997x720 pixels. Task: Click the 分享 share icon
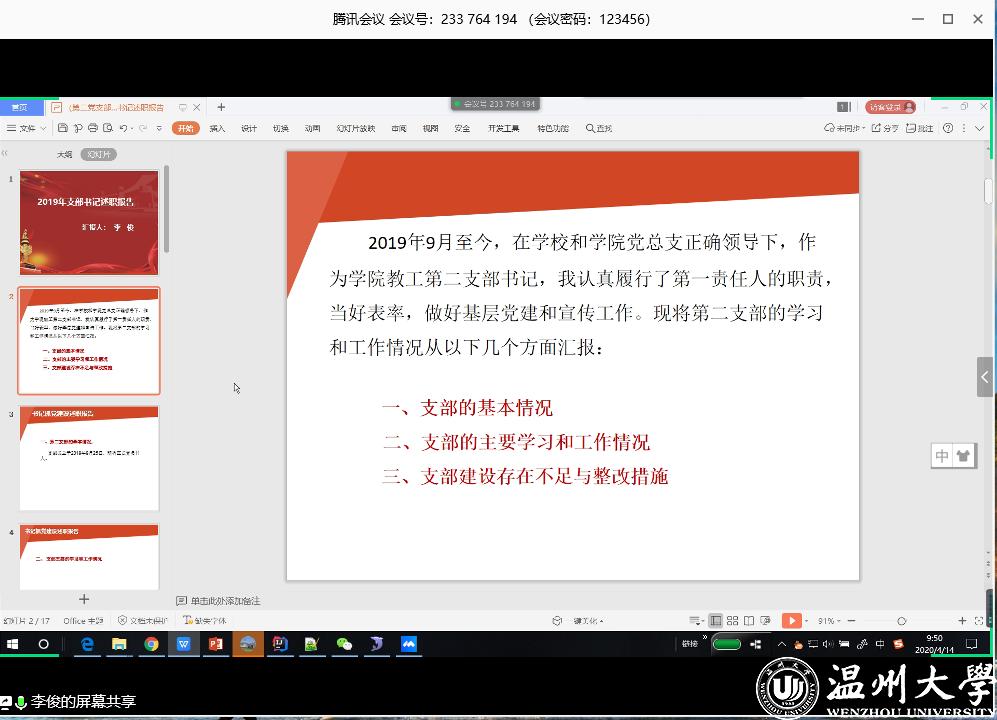tap(884, 128)
